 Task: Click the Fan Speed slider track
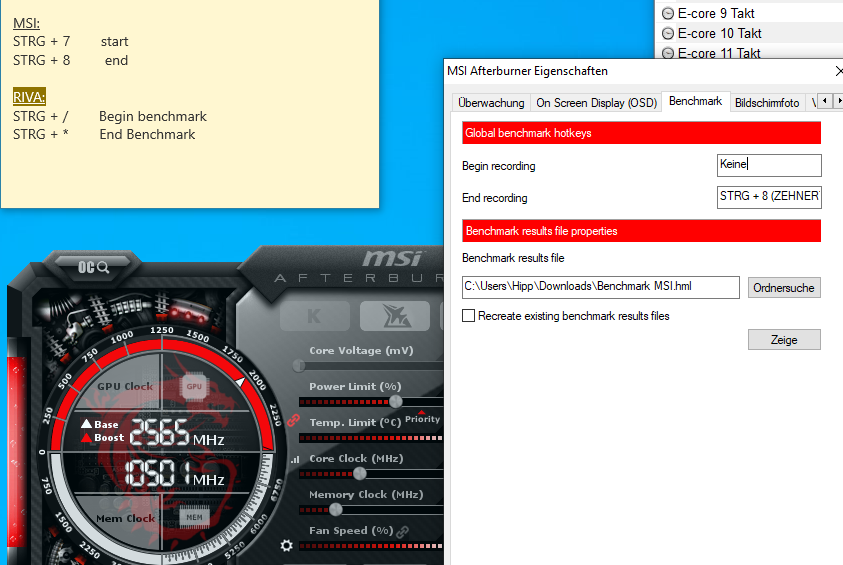pyautogui.click(x=371, y=546)
